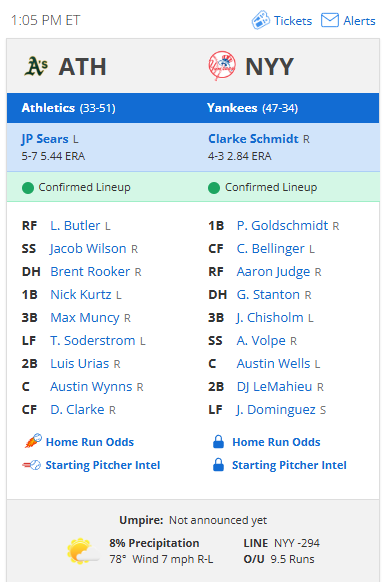Click the sunny weather icon
Image resolution: width=382 pixels, height=582 pixels.
point(83,551)
